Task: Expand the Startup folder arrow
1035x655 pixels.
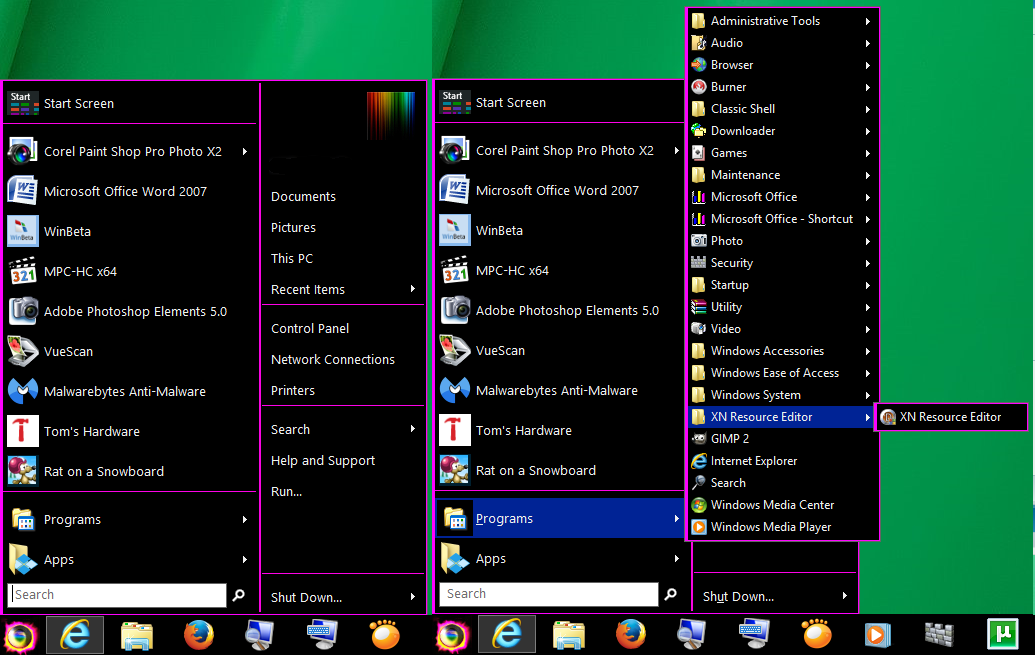Action: (x=868, y=285)
